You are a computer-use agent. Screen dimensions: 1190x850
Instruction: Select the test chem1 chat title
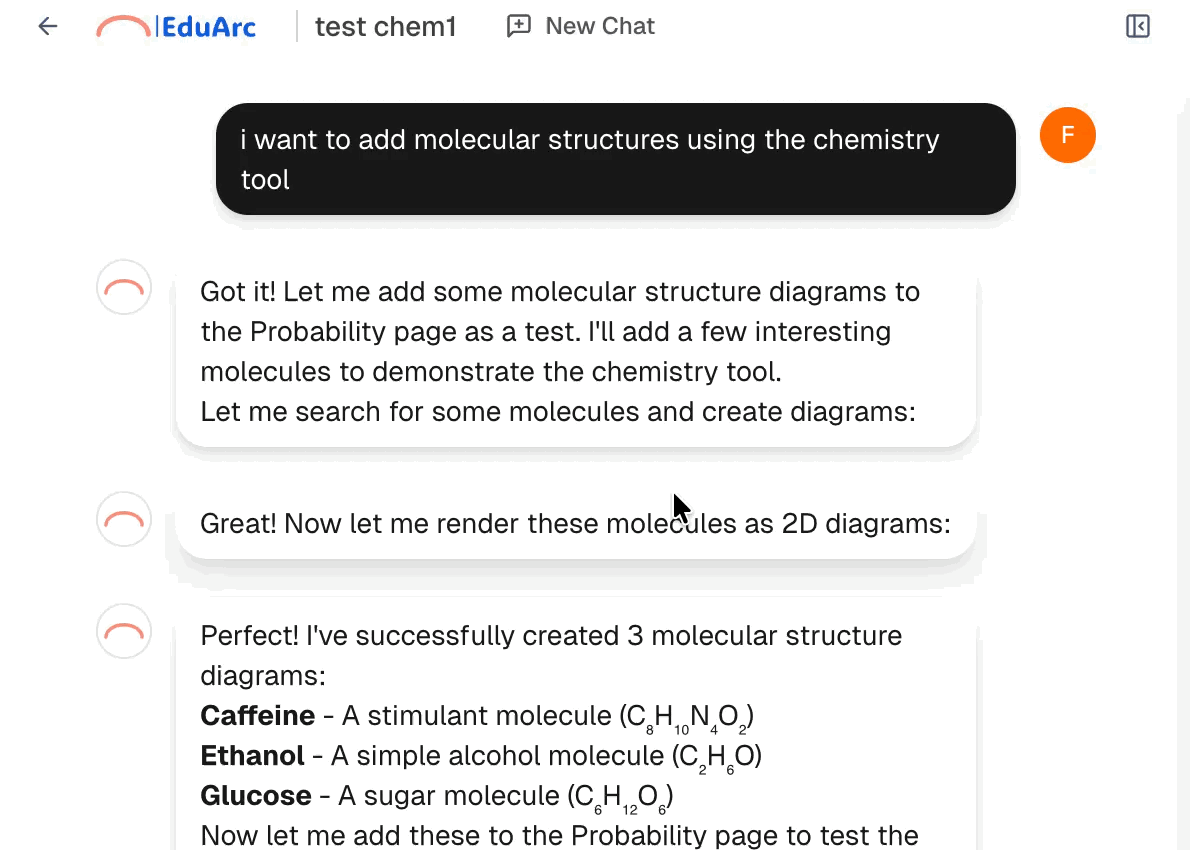tap(385, 26)
